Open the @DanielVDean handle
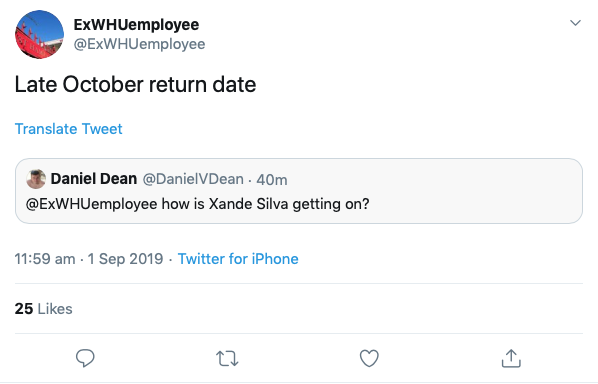598x384 pixels. pyautogui.click(x=193, y=179)
